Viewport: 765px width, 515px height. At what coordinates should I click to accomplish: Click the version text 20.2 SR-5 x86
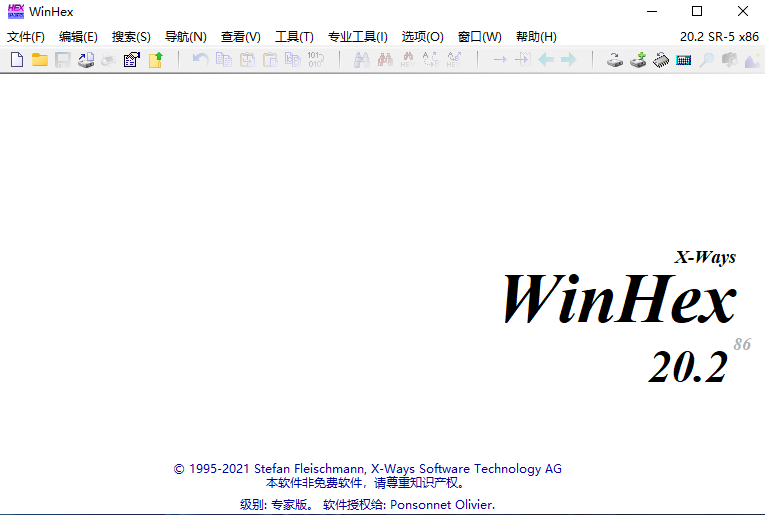719,37
